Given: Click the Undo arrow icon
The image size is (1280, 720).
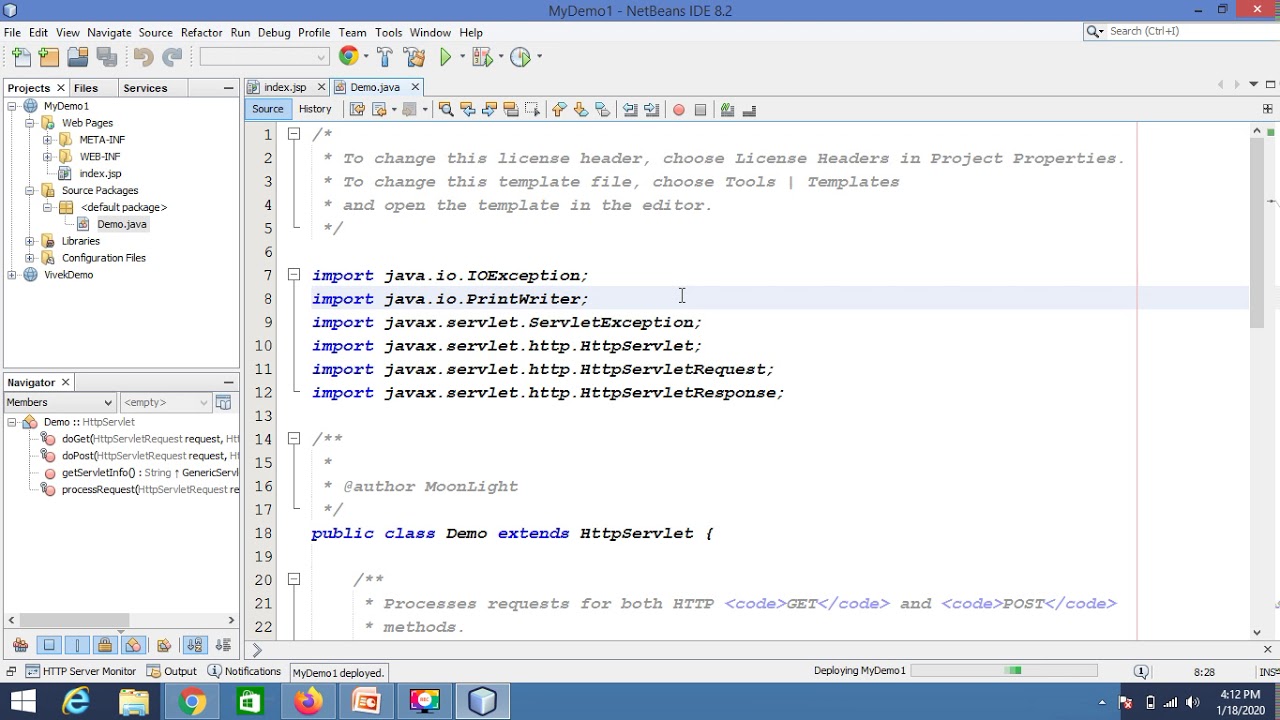Looking at the screenshot, I should pyautogui.click(x=143, y=57).
